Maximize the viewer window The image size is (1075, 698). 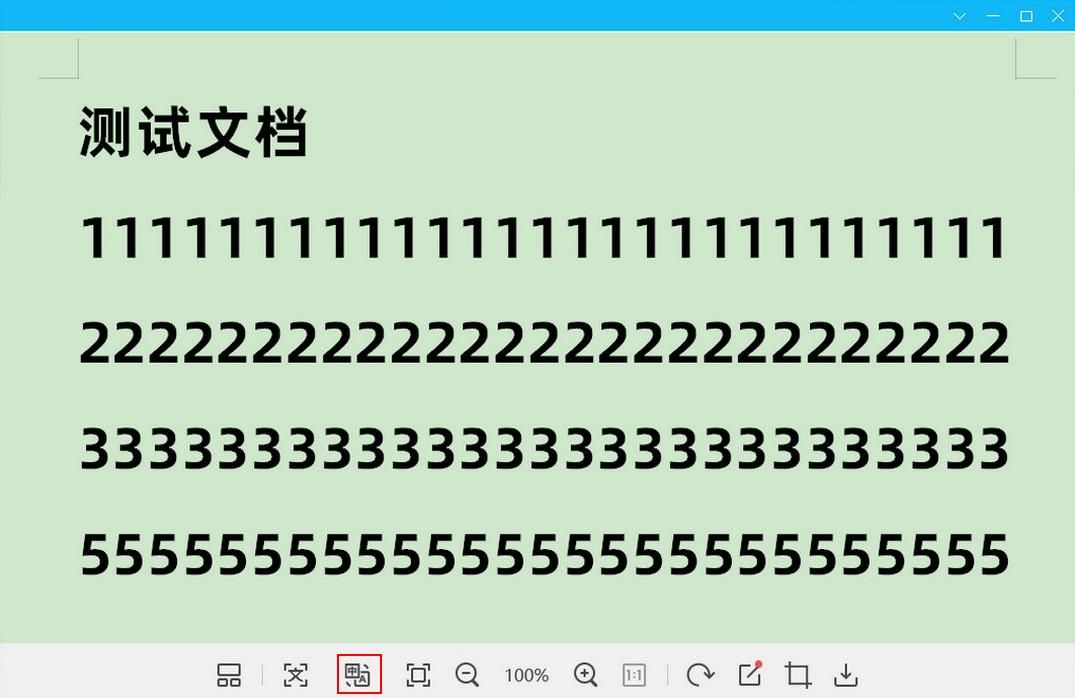(x=1026, y=16)
